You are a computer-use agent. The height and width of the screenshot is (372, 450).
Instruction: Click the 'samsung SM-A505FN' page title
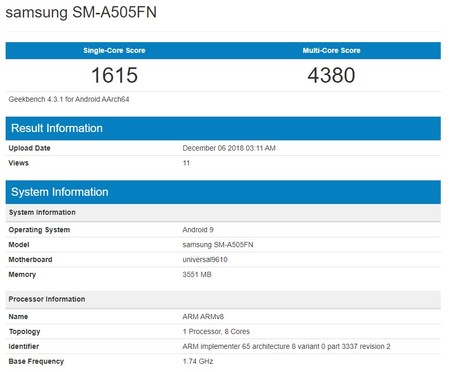click(81, 12)
